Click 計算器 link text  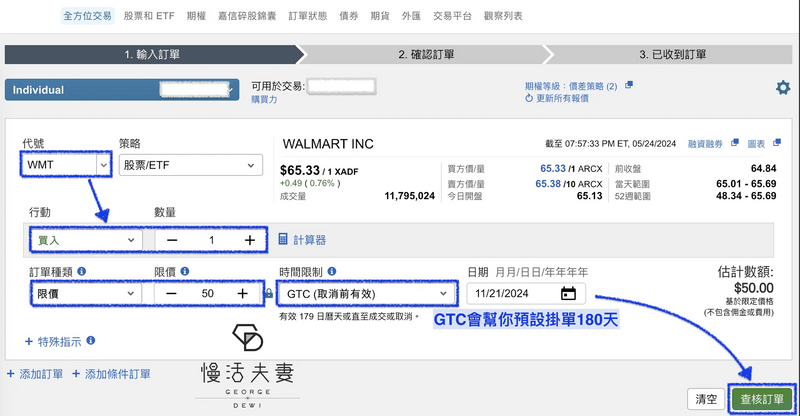pos(310,240)
